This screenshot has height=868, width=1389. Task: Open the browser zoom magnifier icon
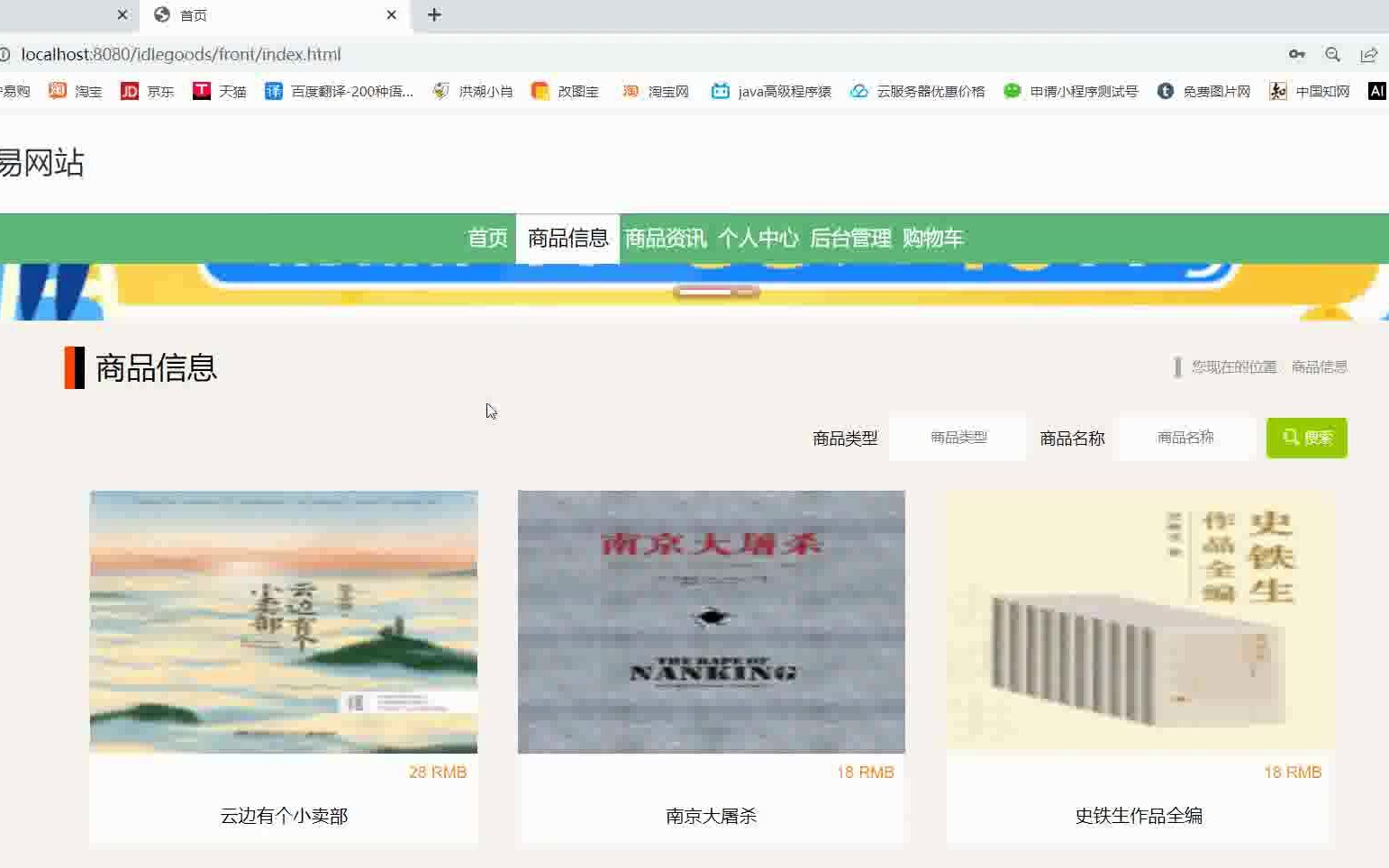(1333, 55)
